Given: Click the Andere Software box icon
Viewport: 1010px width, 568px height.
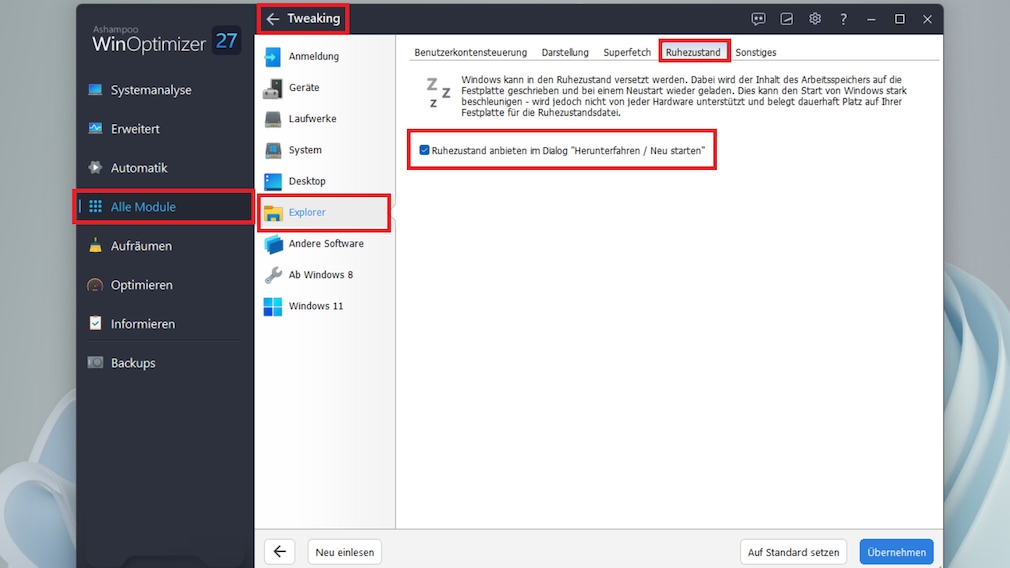Looking at the screenshot, I should (x=272, y=244).
